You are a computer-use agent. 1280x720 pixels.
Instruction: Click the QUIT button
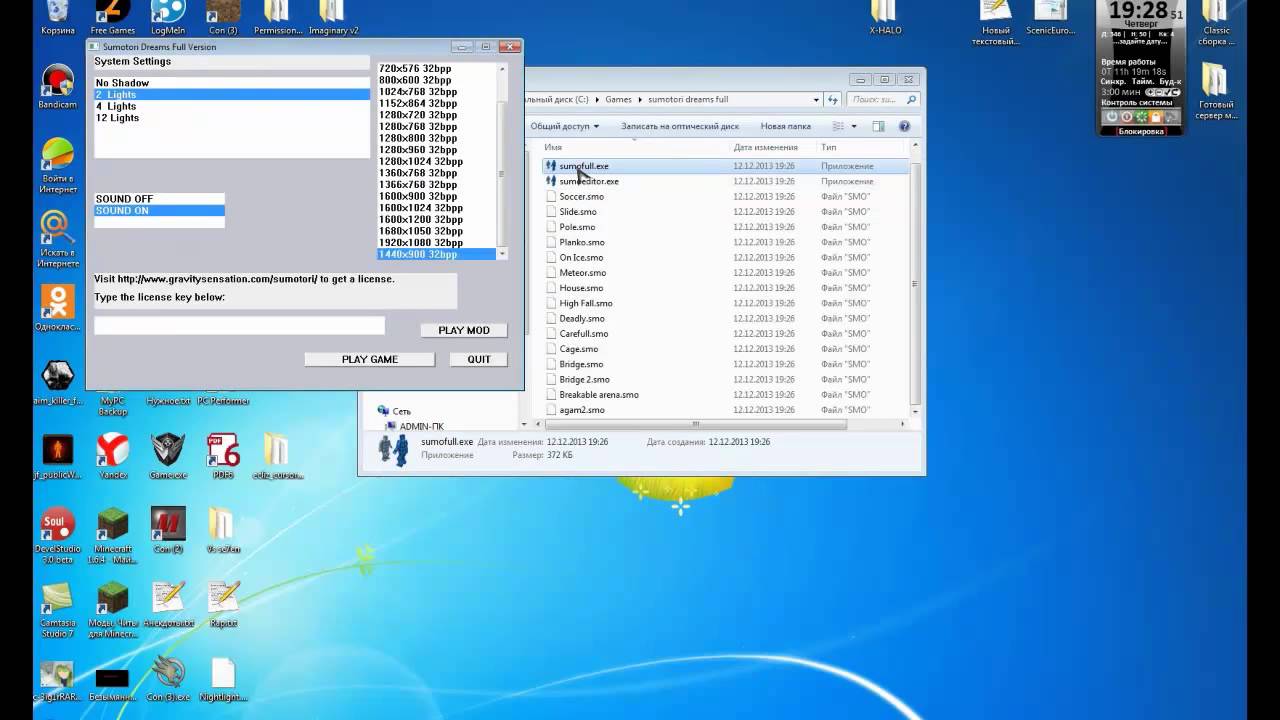pos(479,359)
